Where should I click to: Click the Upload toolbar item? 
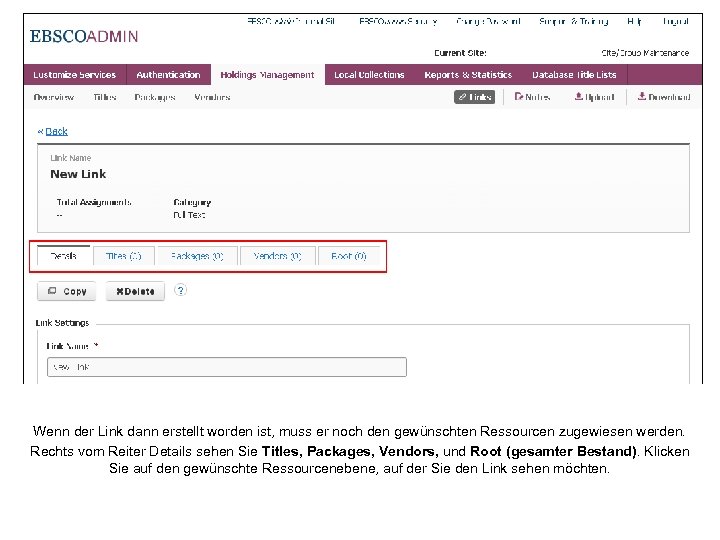point(594,97)
